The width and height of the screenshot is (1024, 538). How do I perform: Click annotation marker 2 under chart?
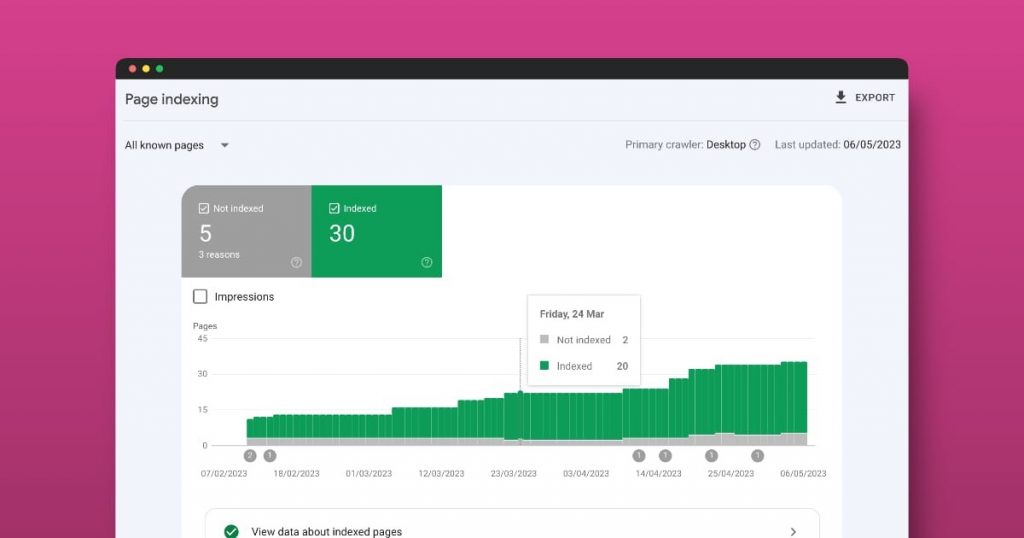[250, 456]
